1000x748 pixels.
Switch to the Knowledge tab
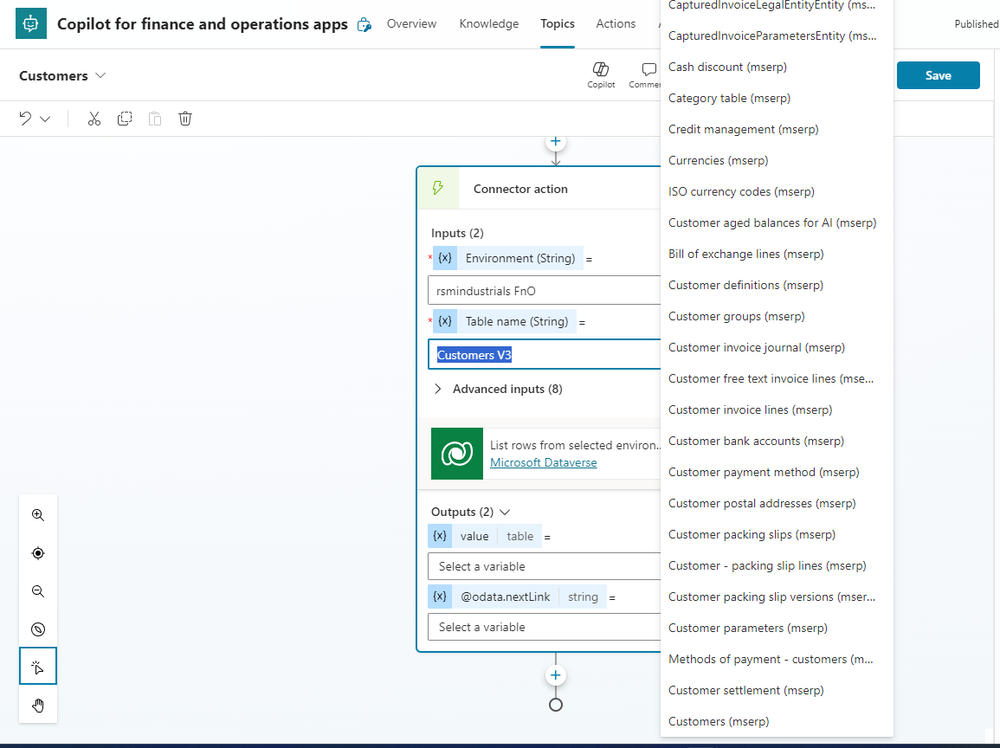click(x=489, y=24)
